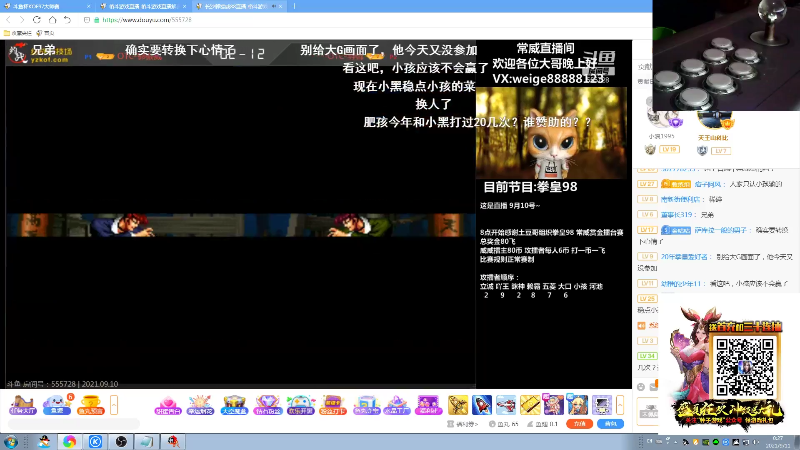Viewport: 800px width, 450px height.
Task: Reload the page with the refresh icon
Action: click(37, 20)
